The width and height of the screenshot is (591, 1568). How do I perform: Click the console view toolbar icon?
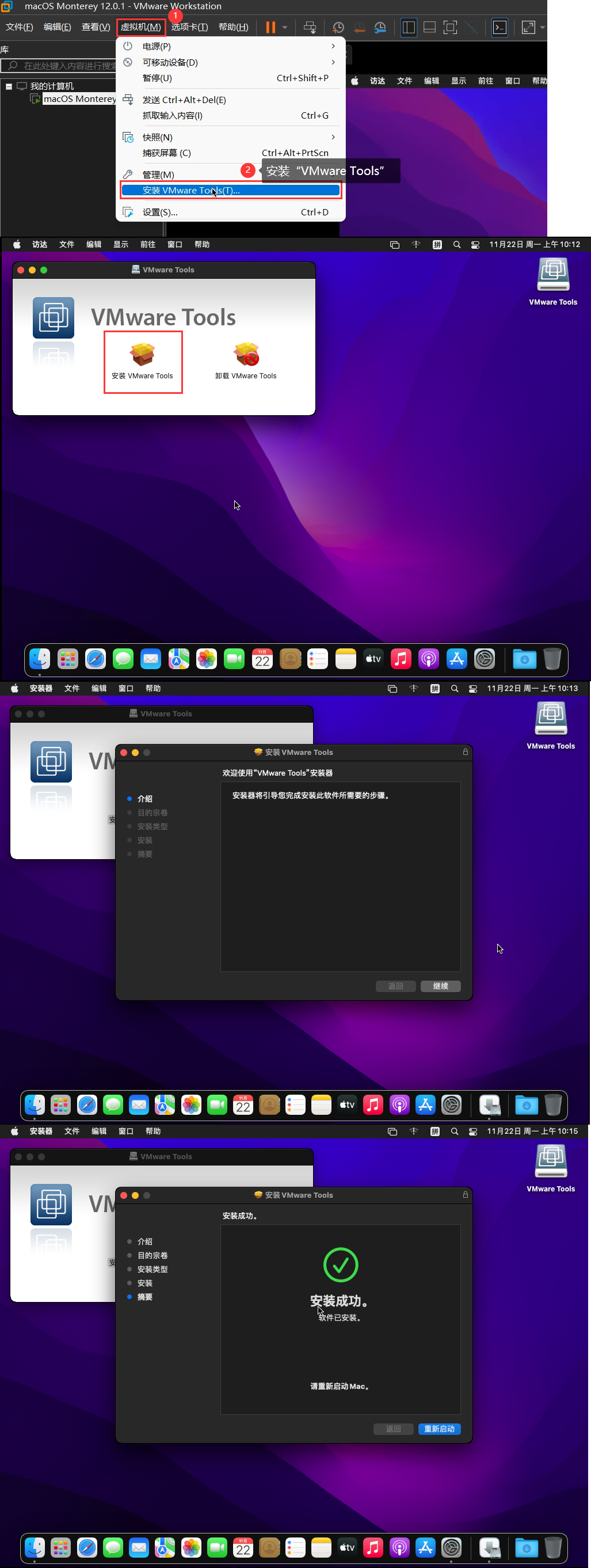[500, 27]
